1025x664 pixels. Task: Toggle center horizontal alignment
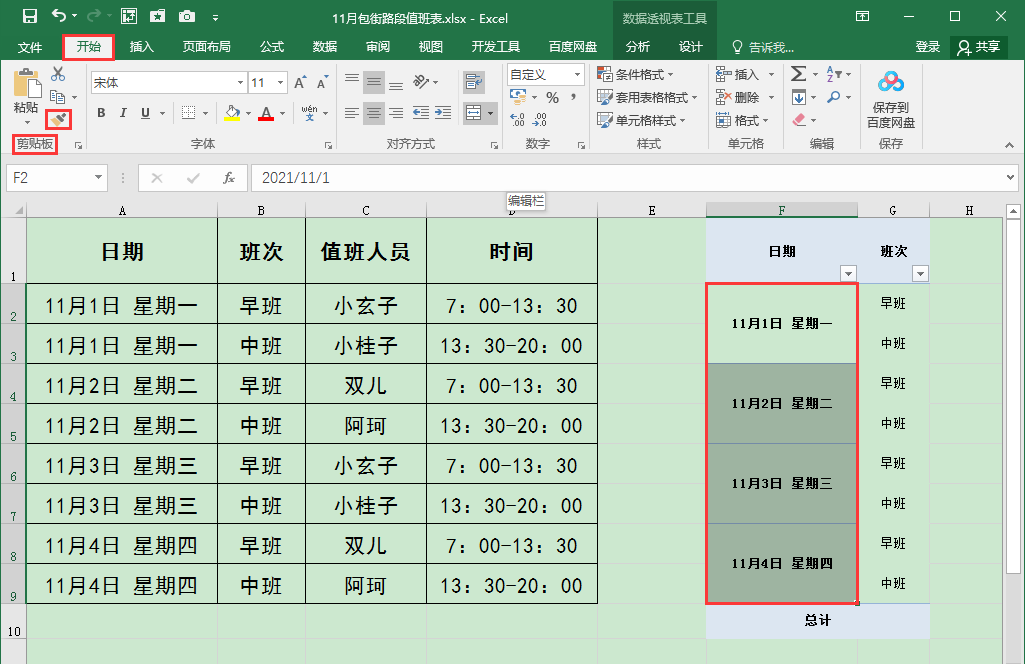[x=374, y=114]
